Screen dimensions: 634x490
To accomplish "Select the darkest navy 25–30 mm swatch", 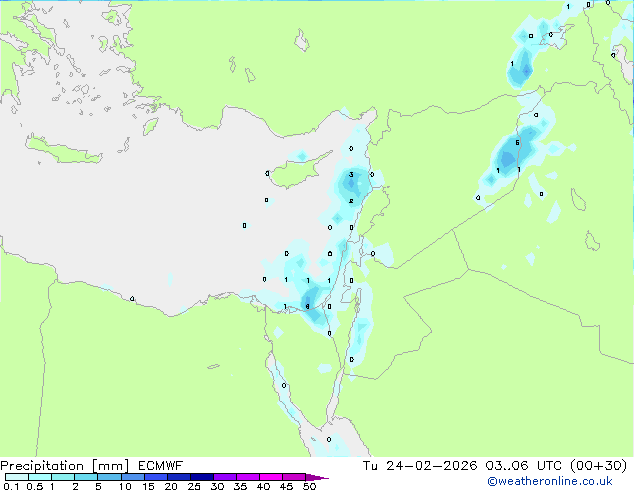I will (x=201, y=477).
